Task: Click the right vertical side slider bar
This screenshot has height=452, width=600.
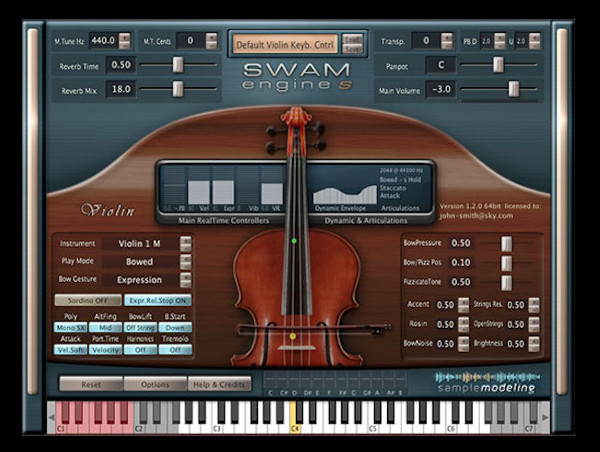Action: tap(561, 210)
